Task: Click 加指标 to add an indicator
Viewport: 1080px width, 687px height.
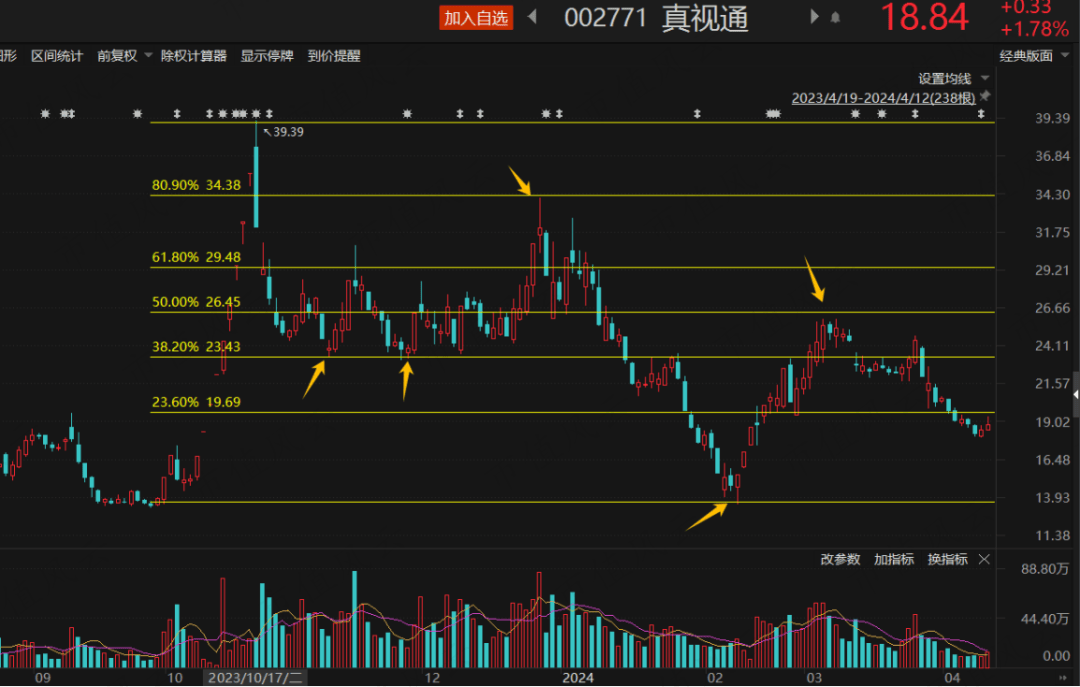Action: pos(894,559)
